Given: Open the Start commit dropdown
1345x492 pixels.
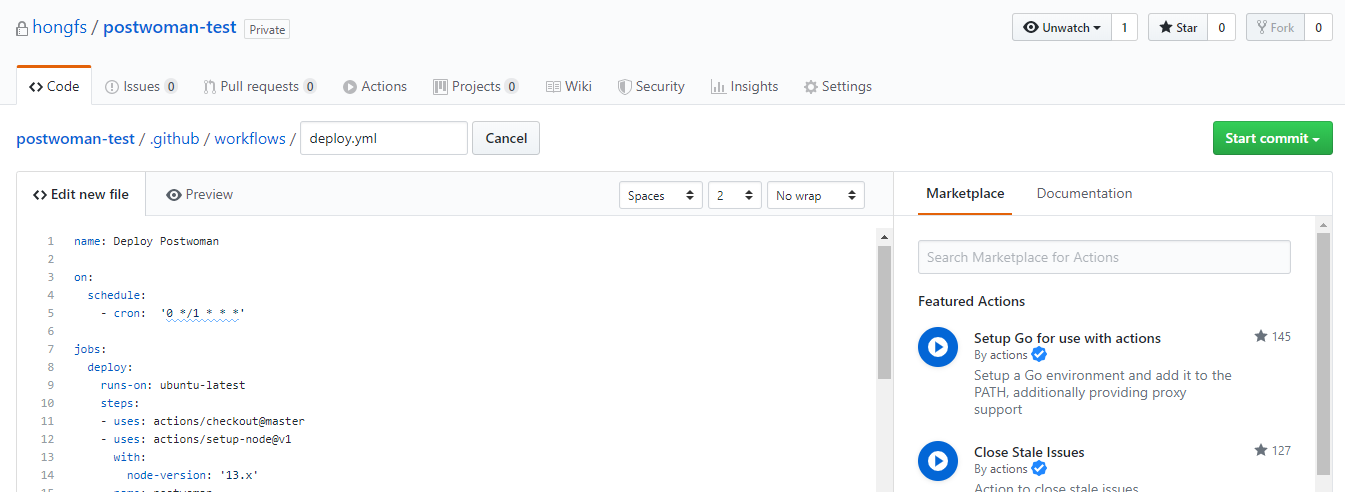Looking at the screenshot, I should tap(1273, 138).
